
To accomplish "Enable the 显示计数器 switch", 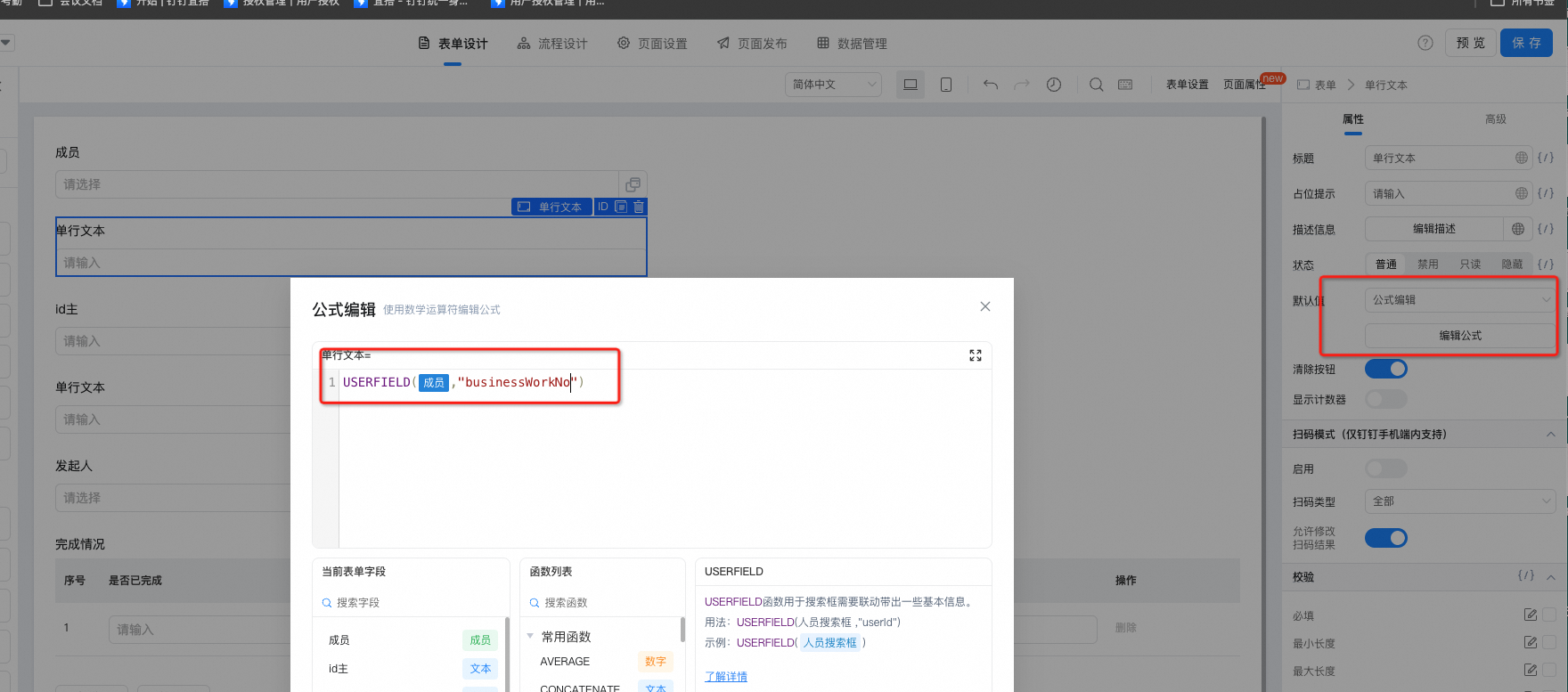I will [x=1386, y=399].
